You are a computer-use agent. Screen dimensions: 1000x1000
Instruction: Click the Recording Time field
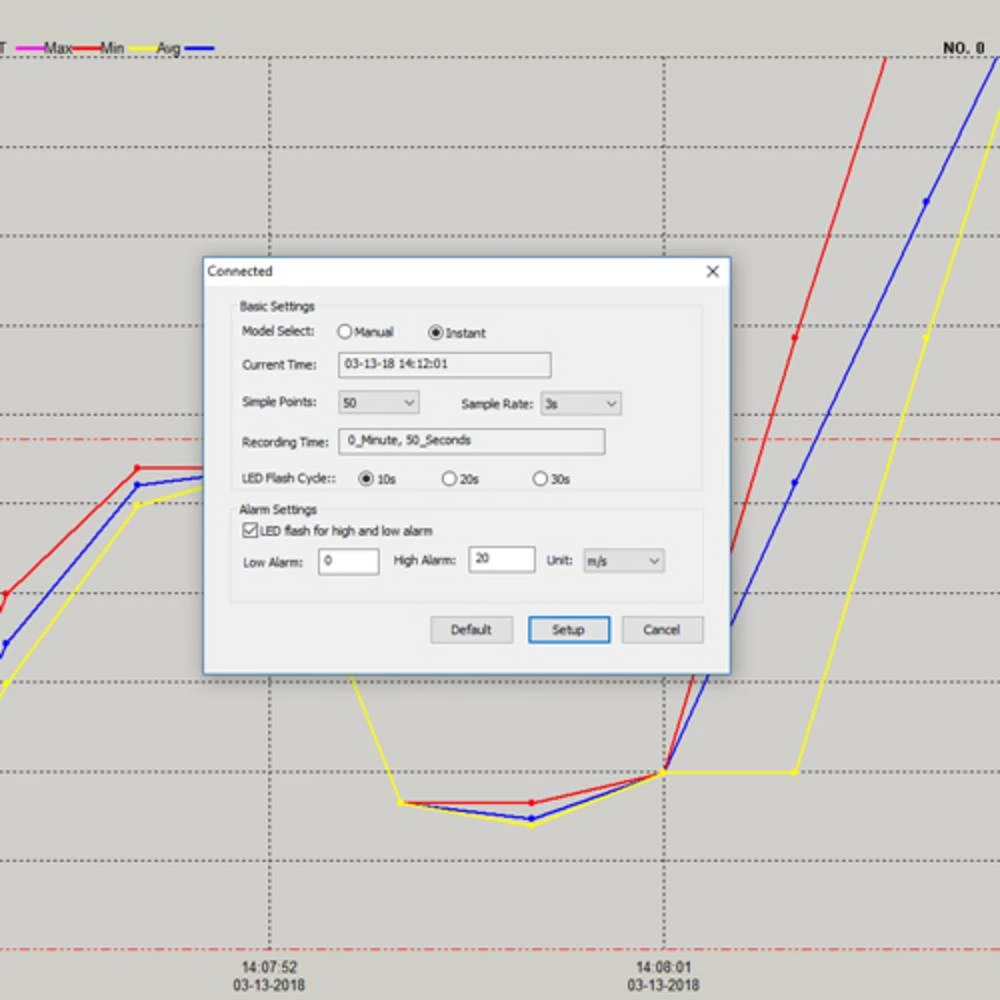(x=471, y=441)
